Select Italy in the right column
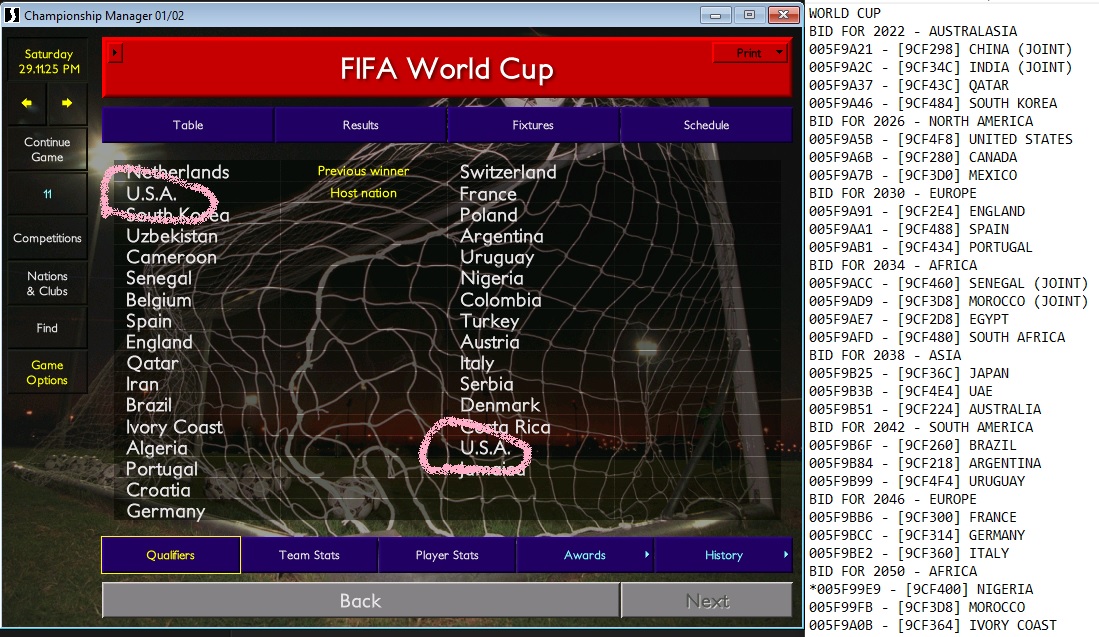The height and width of the screenshot is (637, 1099). click(477, 363)
